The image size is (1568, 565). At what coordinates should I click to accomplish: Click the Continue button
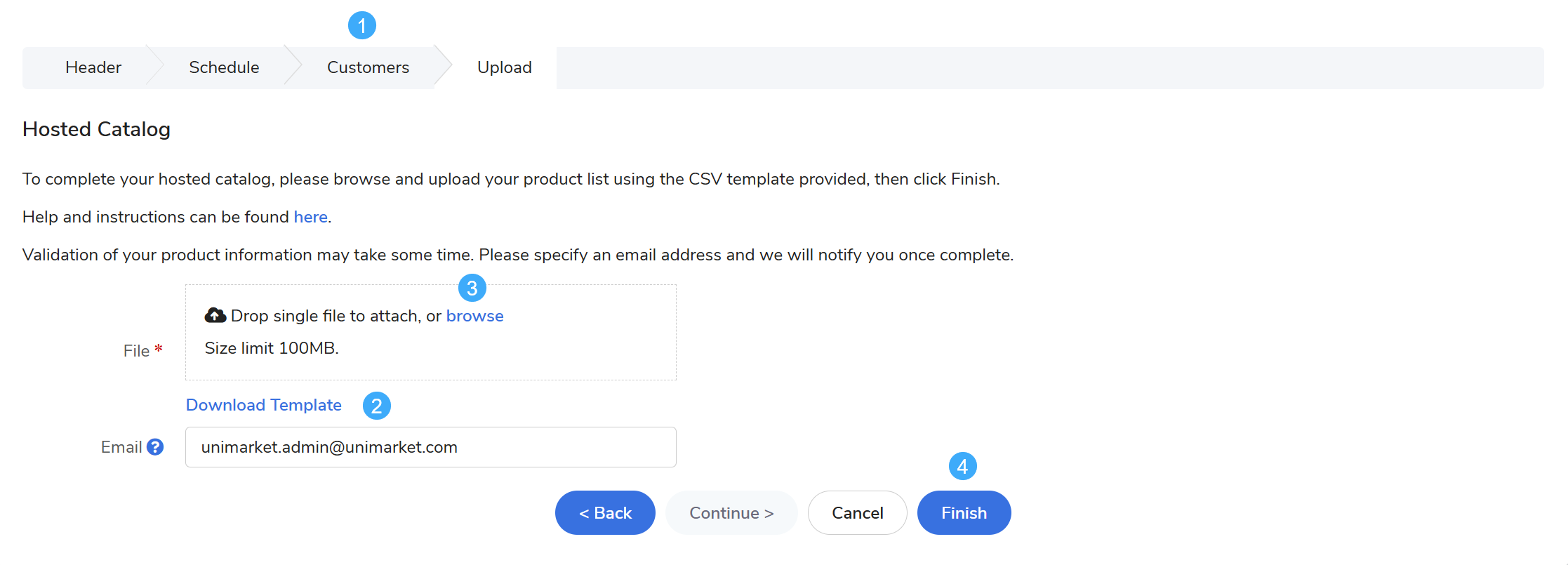[x=731, y=513]
